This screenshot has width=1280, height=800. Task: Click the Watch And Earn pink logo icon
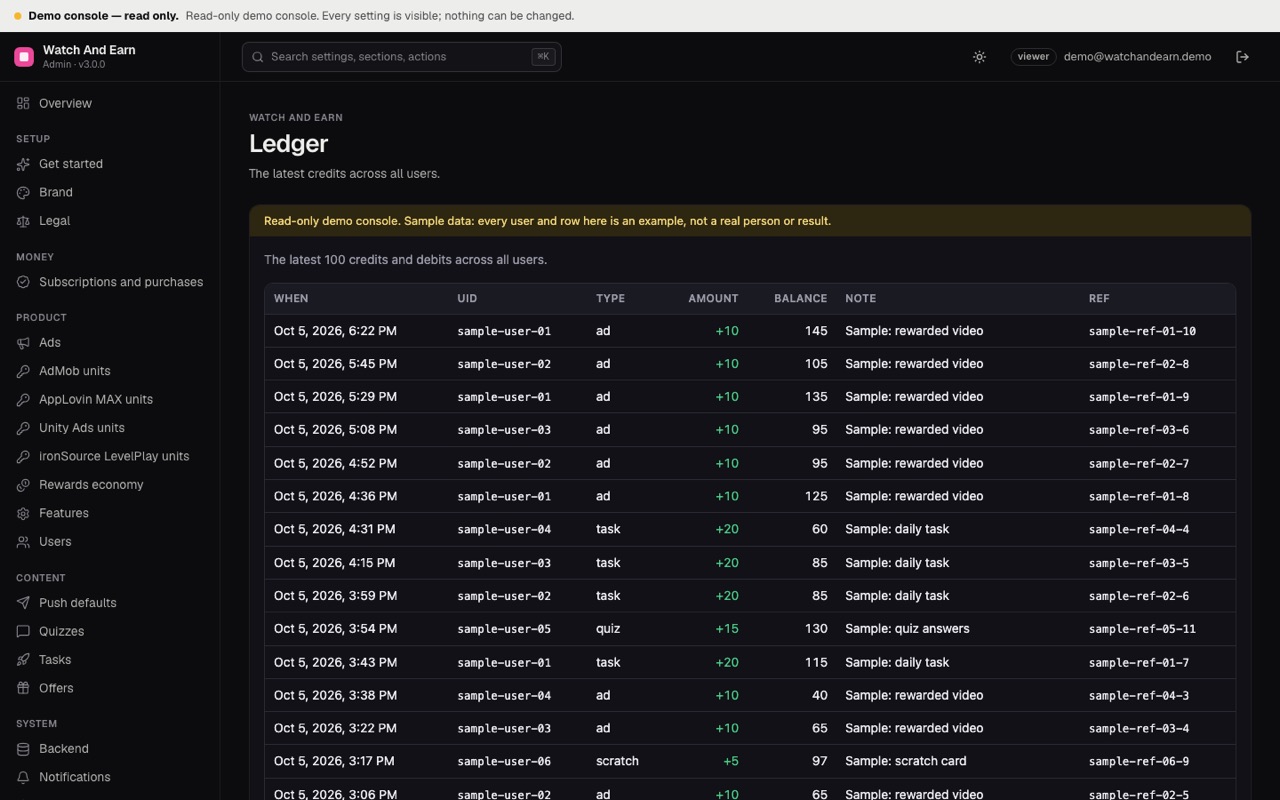pos(24,57)
